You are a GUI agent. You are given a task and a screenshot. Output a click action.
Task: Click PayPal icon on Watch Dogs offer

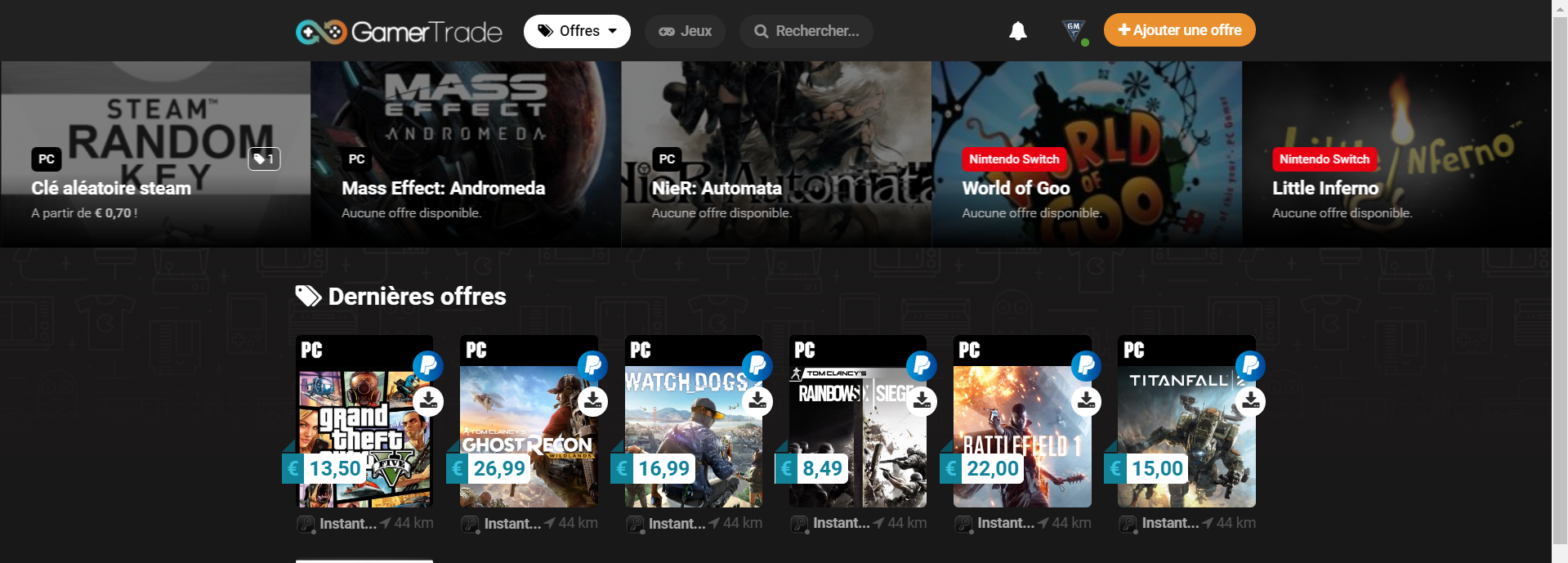point(757,365)
